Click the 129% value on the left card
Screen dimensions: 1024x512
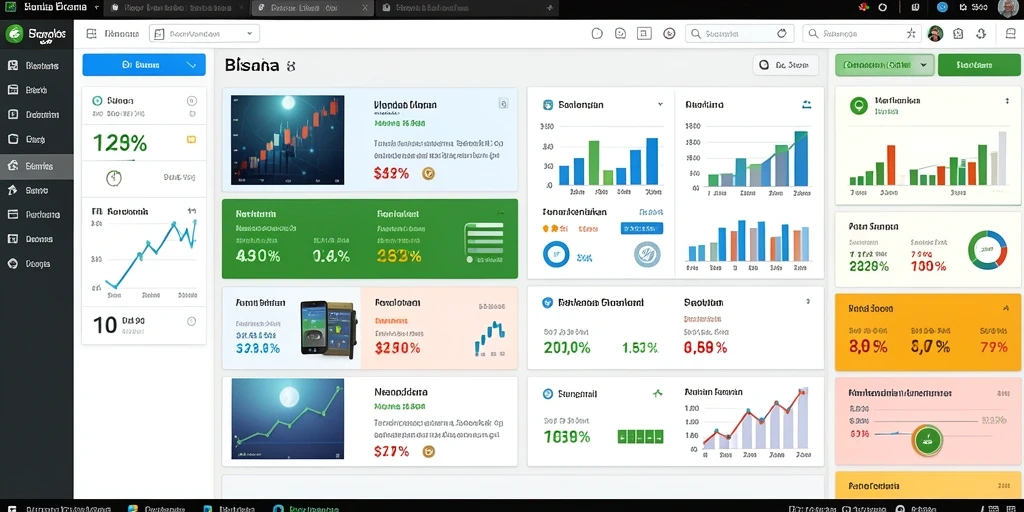click(120, 142)
